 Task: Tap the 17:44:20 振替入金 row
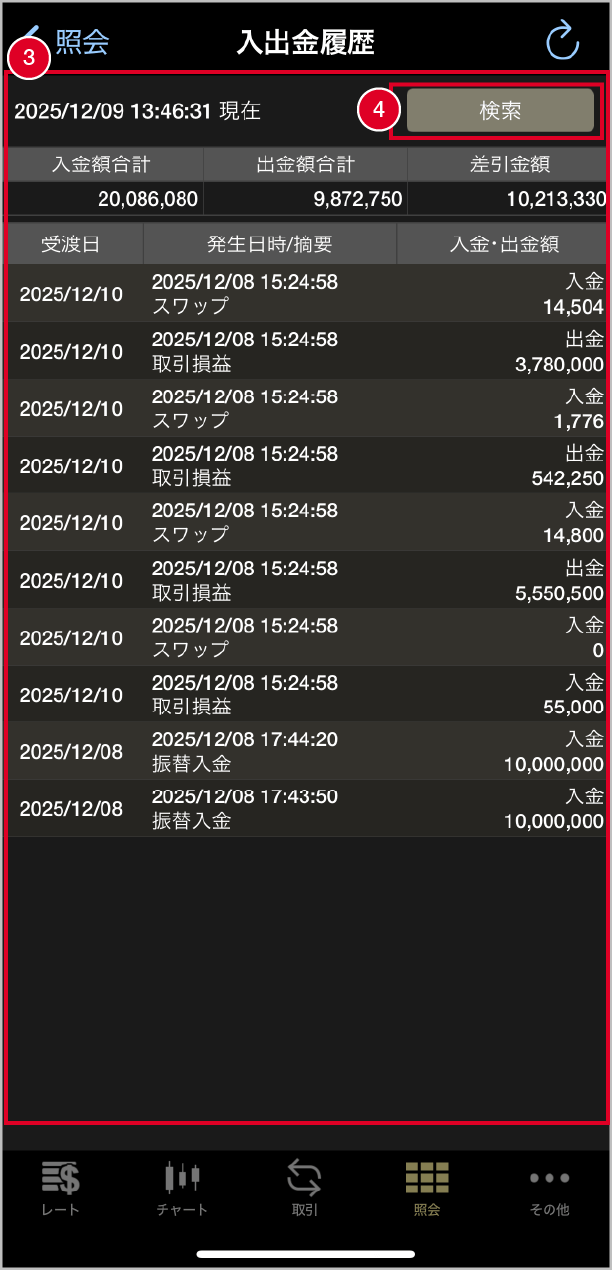(x=306, y=752)
